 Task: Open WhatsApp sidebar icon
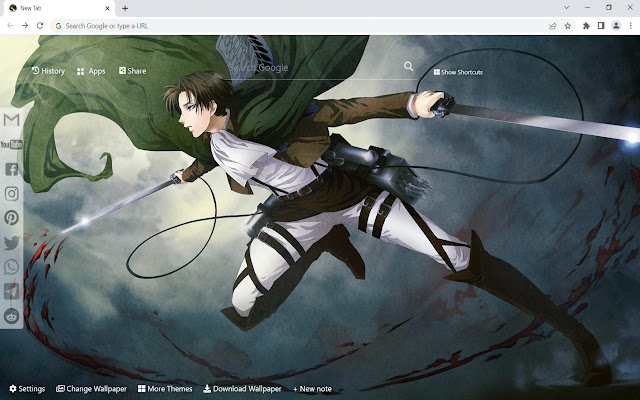point(11,267)
